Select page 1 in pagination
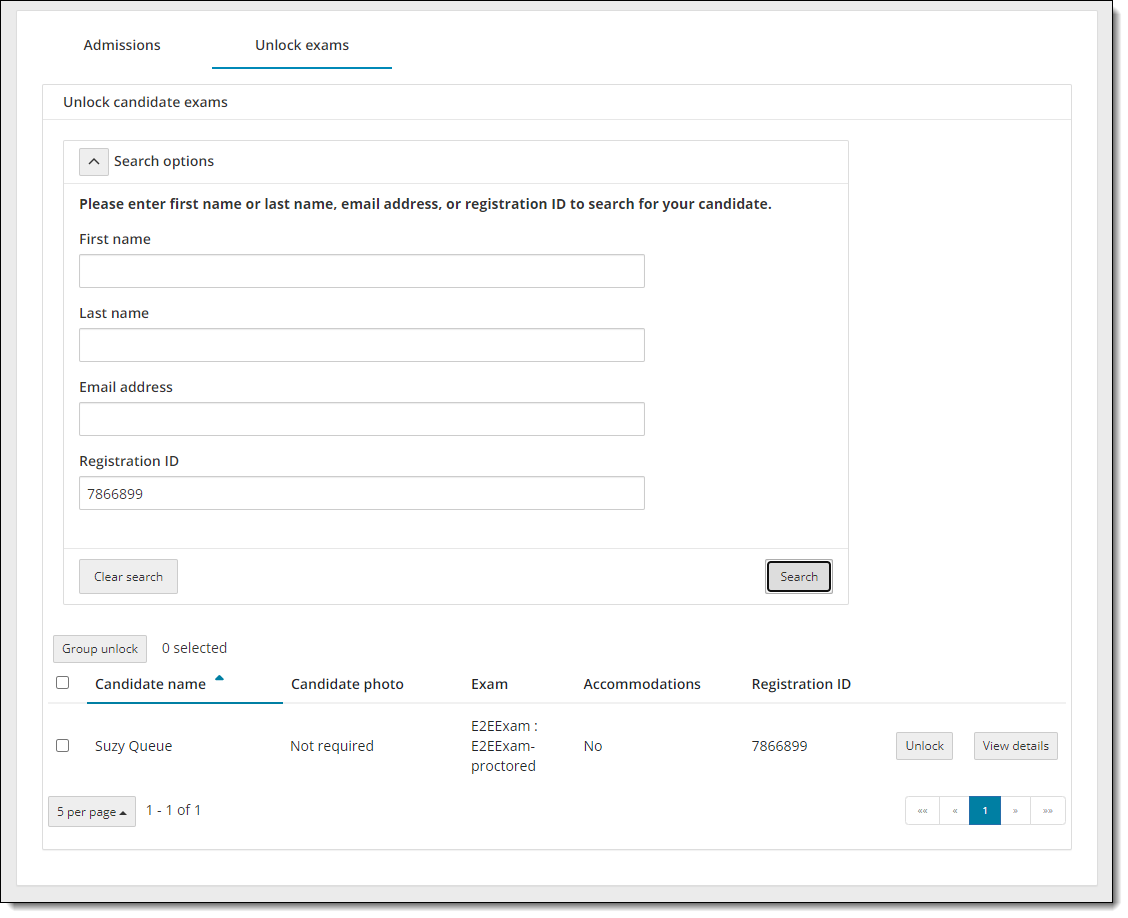The height and width of the screenshot is (918, 1128). (x=985, y=811)
